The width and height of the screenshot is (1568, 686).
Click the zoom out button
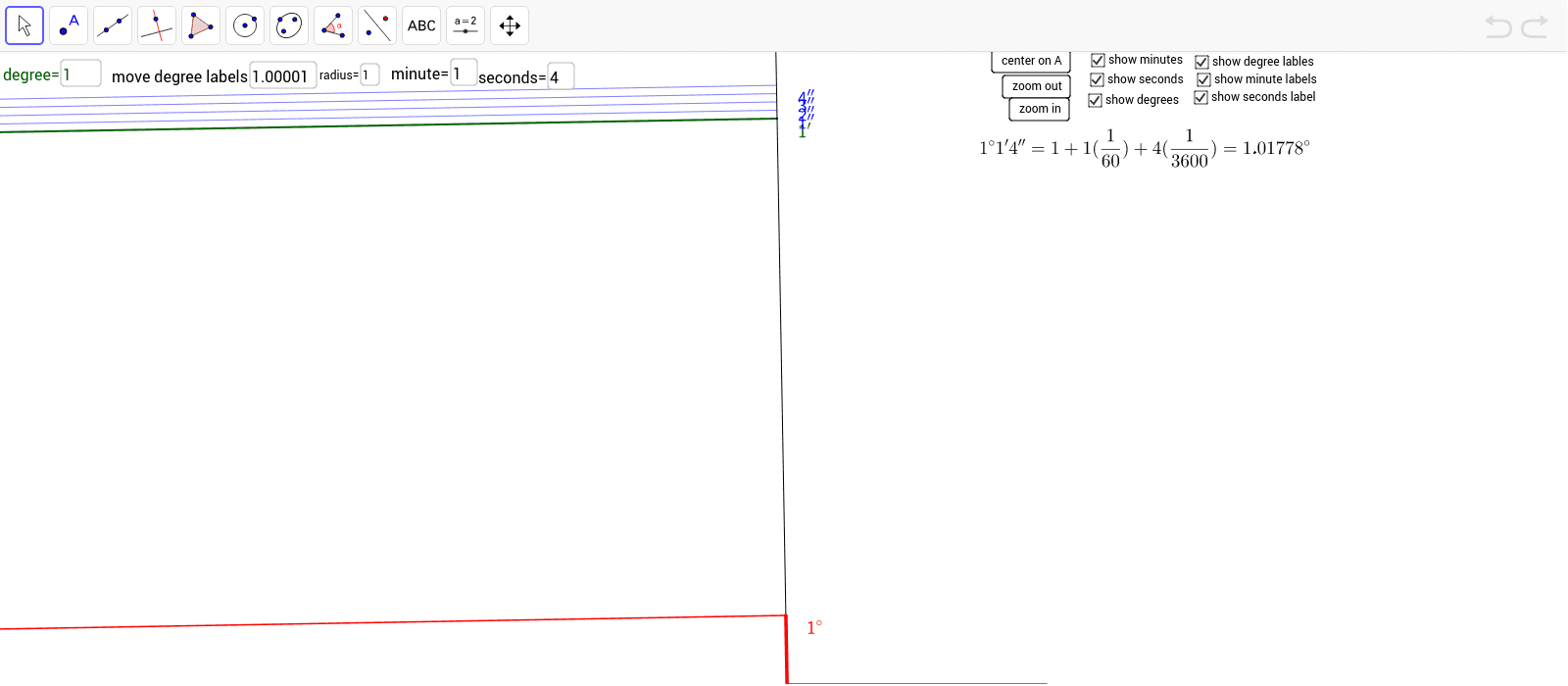click(x=1037, y=86)
